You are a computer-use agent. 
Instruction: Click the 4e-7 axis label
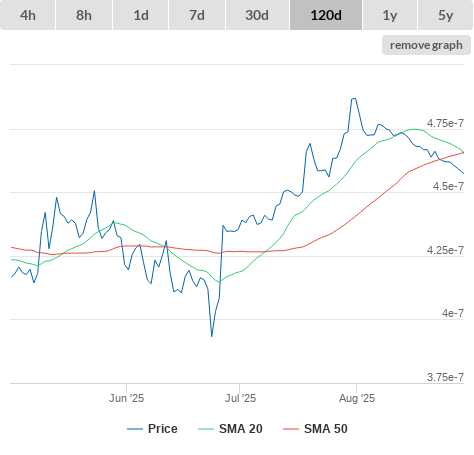click(453, 313)
